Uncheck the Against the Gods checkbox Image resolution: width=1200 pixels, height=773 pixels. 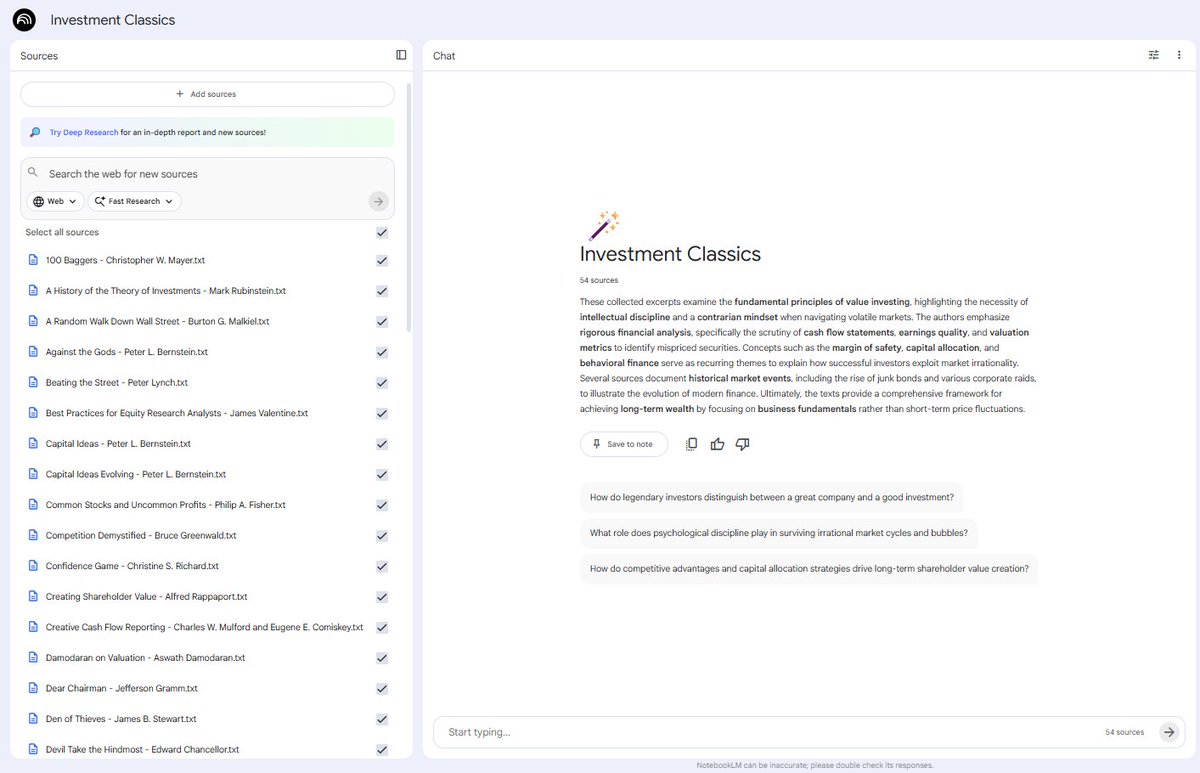tap(382, 352)
